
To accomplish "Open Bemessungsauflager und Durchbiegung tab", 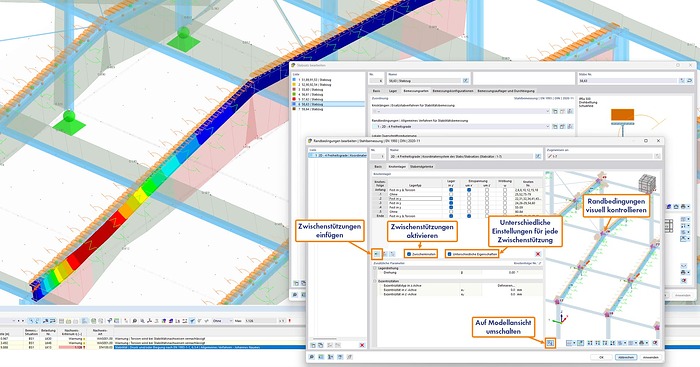I will pos(506,91).
